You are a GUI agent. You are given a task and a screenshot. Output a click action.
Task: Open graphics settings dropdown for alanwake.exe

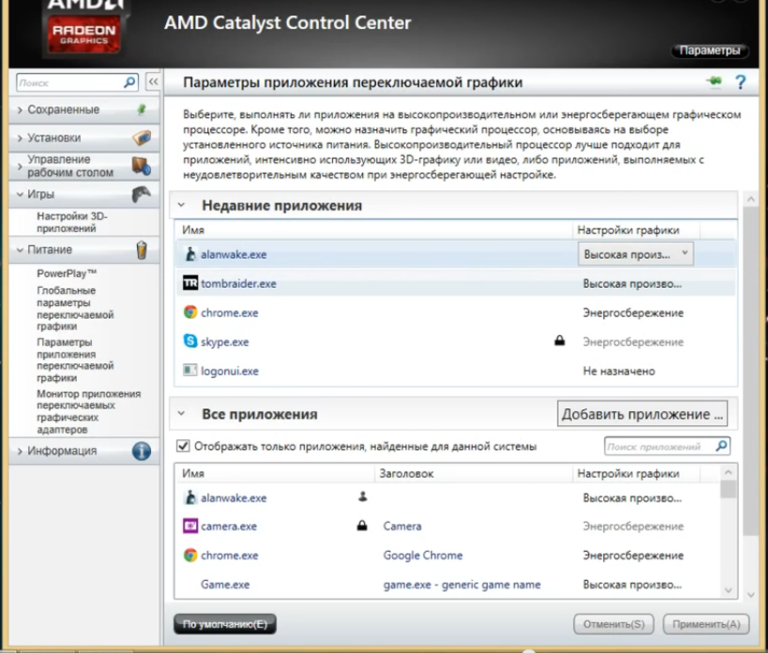[685, 254]
